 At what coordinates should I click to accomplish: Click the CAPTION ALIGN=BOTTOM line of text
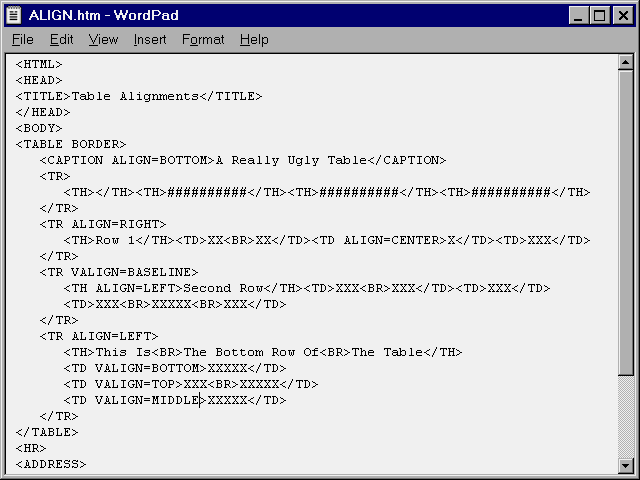tap(242, 160)
